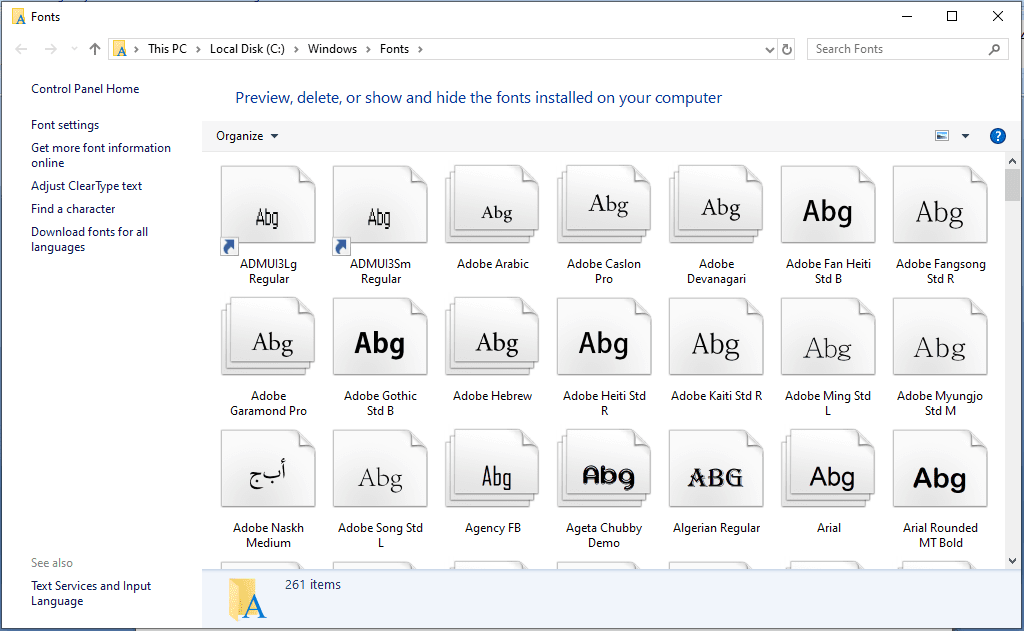Open Help via the blue question mark
This screenshot has width=1024, height=631.
point(997,135)
